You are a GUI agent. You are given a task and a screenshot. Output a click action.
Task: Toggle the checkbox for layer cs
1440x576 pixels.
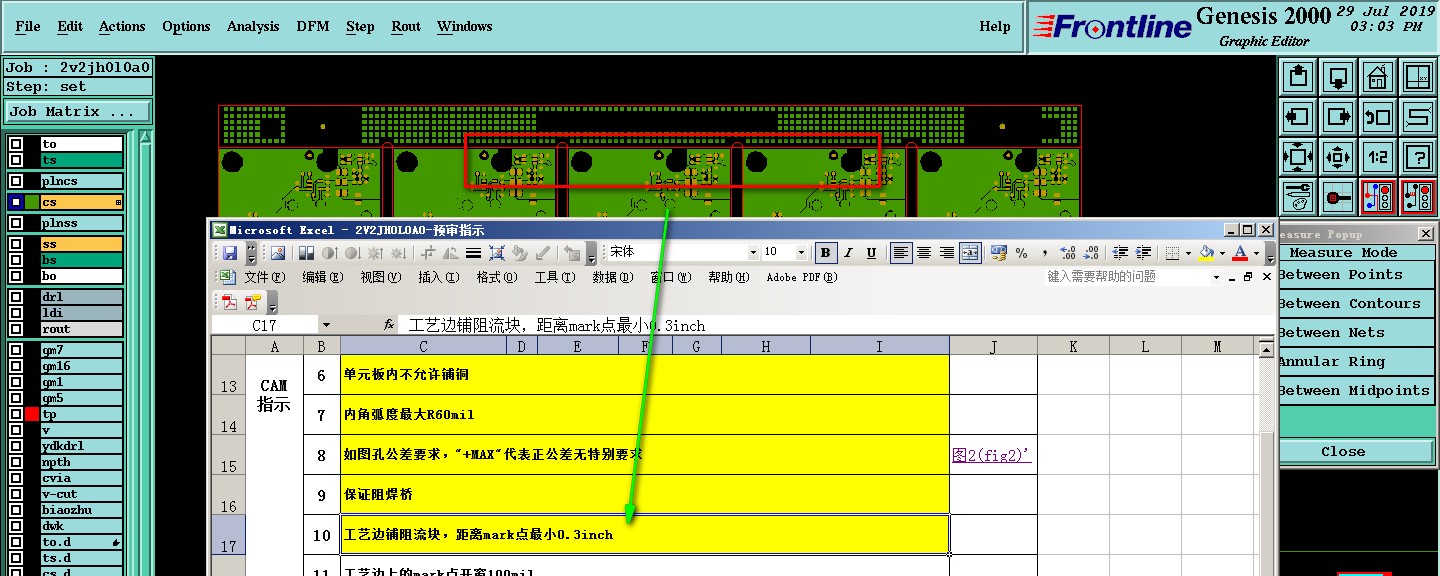[x=15, y=202]
